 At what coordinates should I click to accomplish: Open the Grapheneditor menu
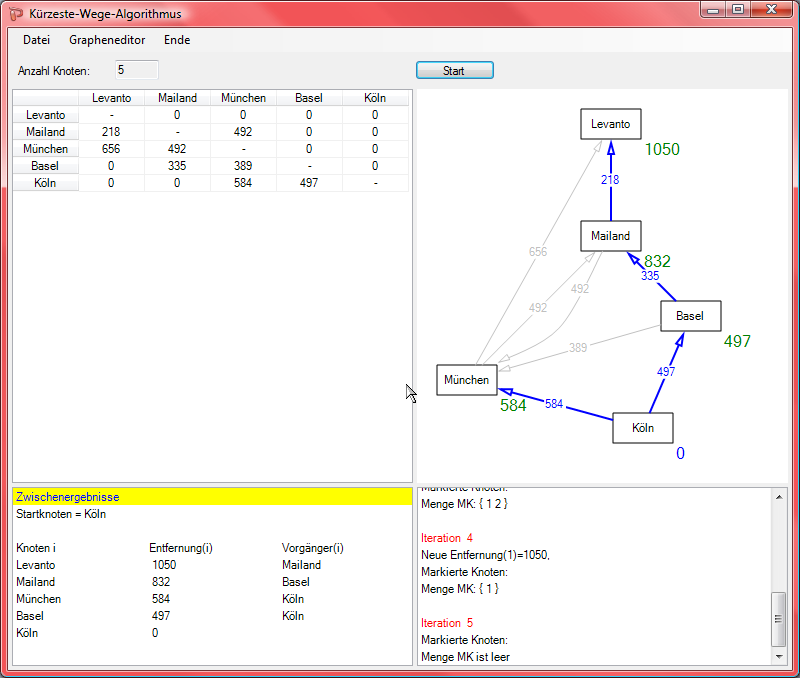coord(107,40)
